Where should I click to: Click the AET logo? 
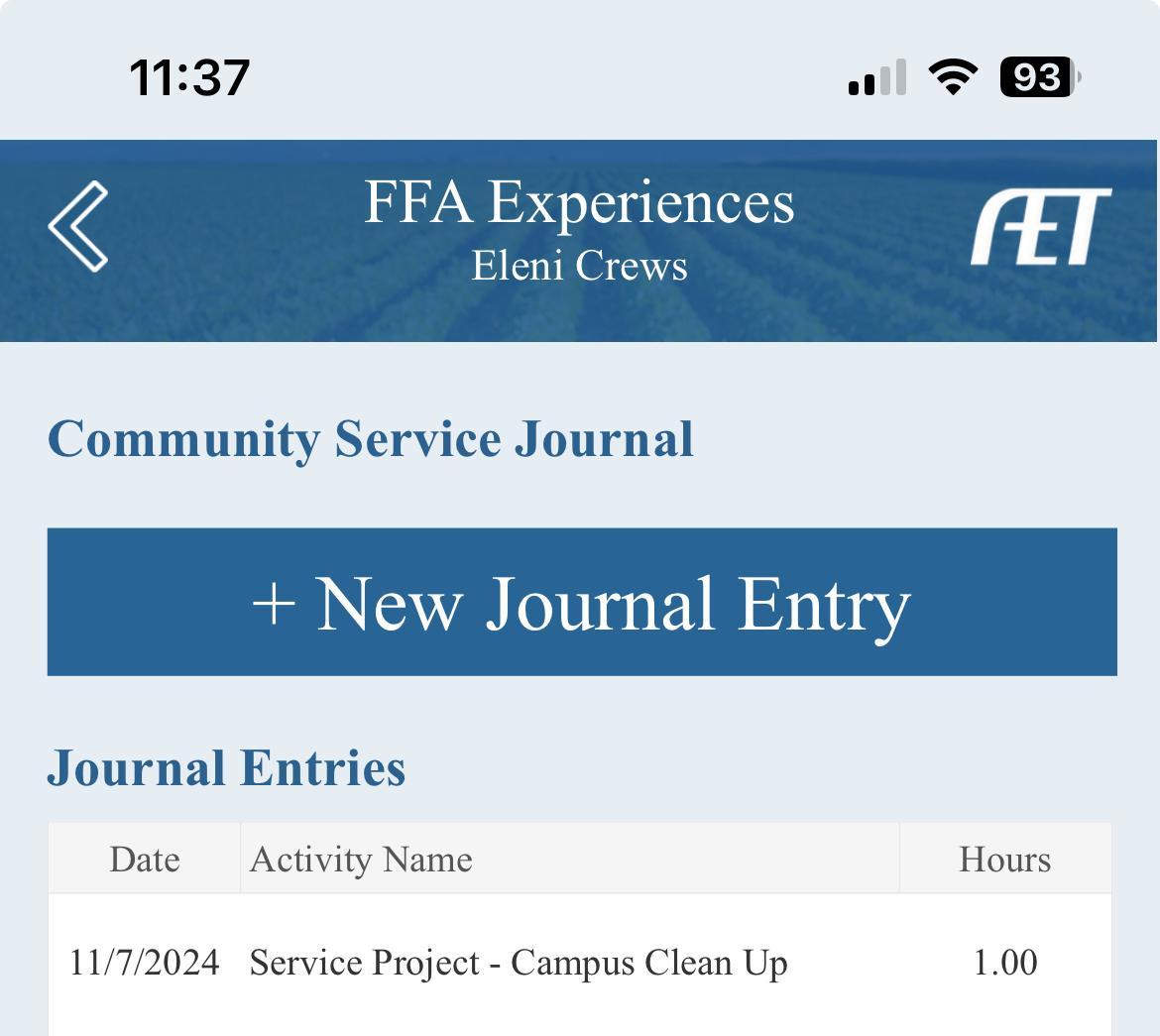coord(1040,227)
